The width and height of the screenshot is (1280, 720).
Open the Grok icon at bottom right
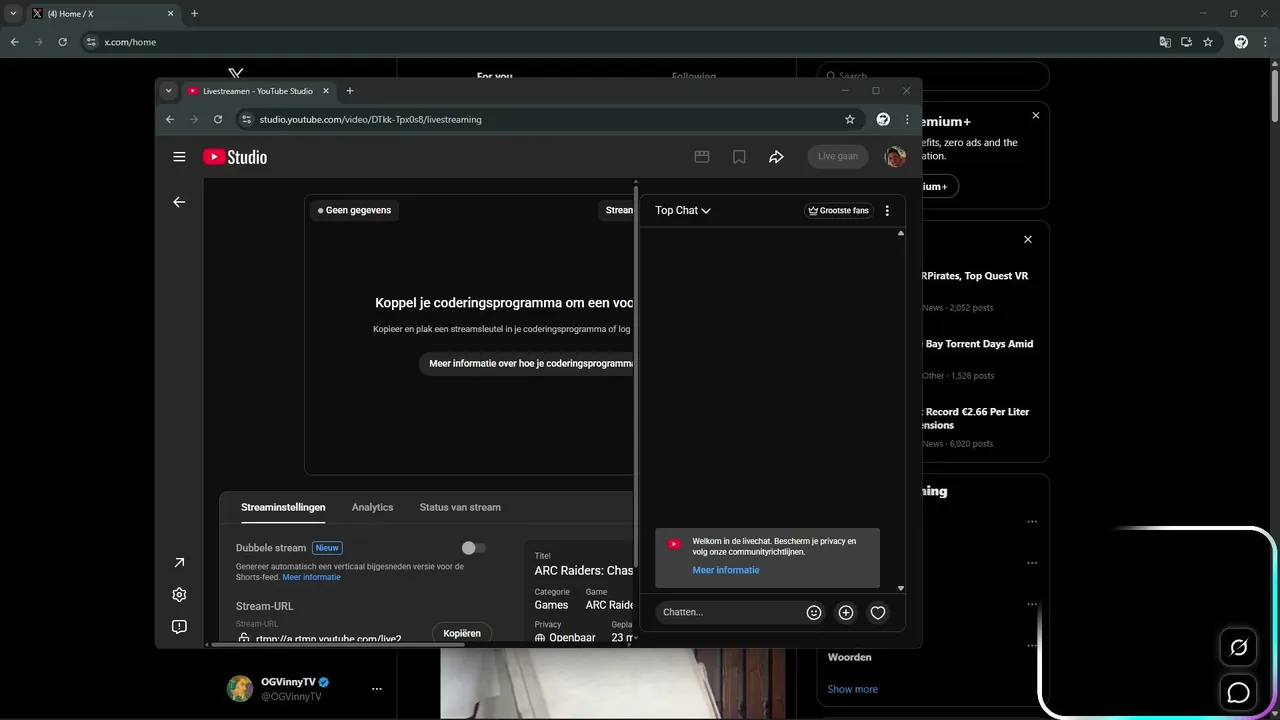coord(1238,648)
